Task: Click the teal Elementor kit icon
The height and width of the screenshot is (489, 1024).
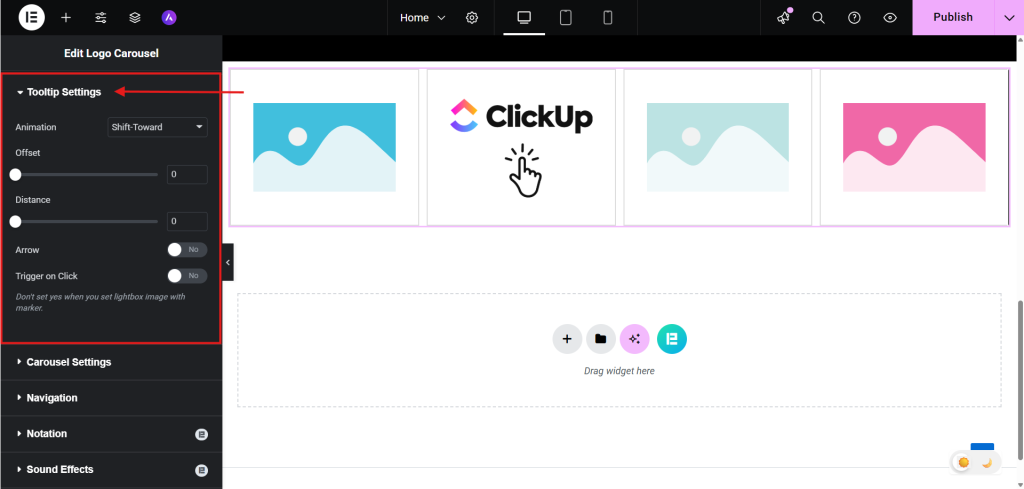Action: click(x=672, y=339)
